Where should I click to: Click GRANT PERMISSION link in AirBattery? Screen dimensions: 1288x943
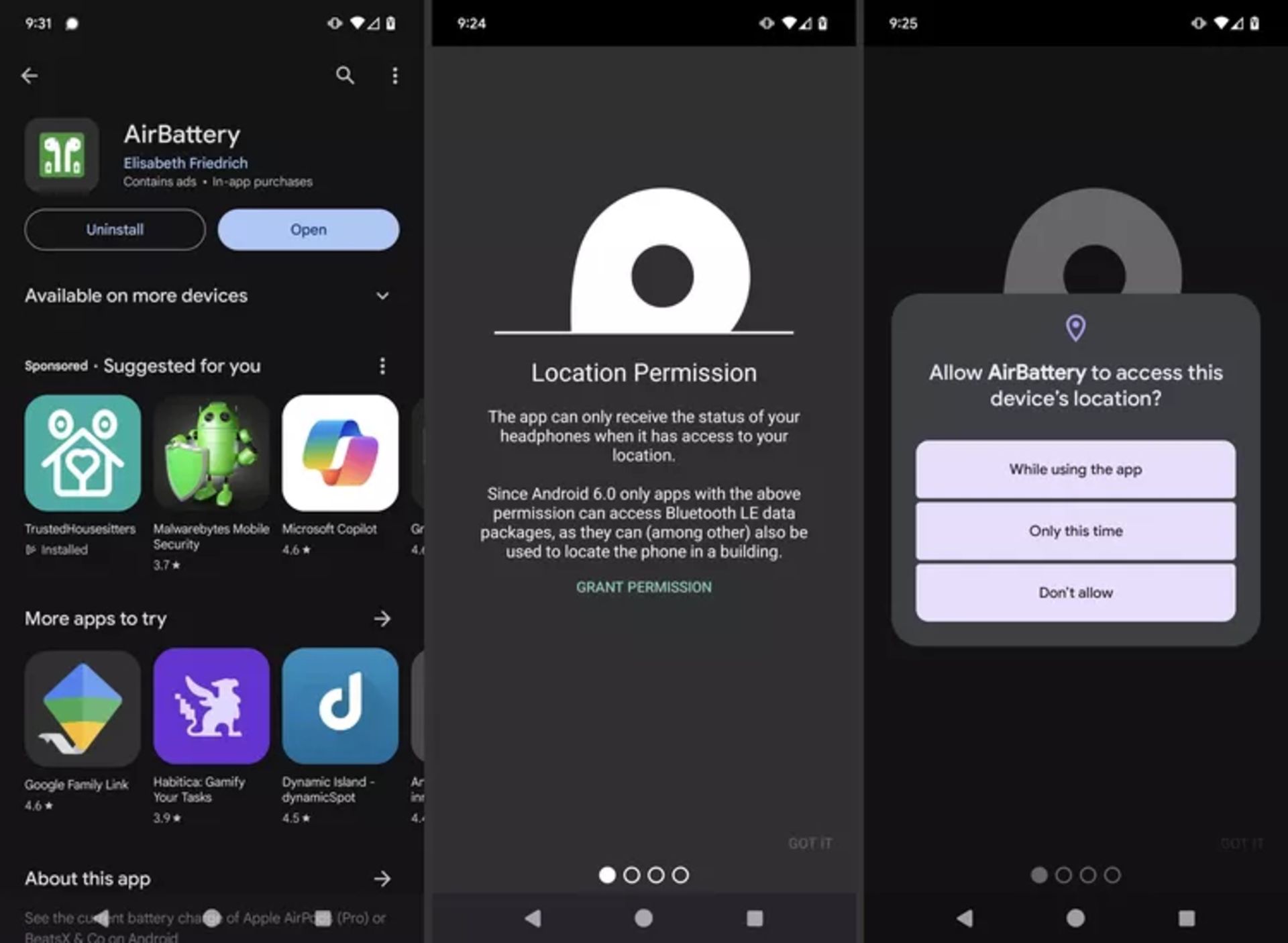click(x=644, y=587)
